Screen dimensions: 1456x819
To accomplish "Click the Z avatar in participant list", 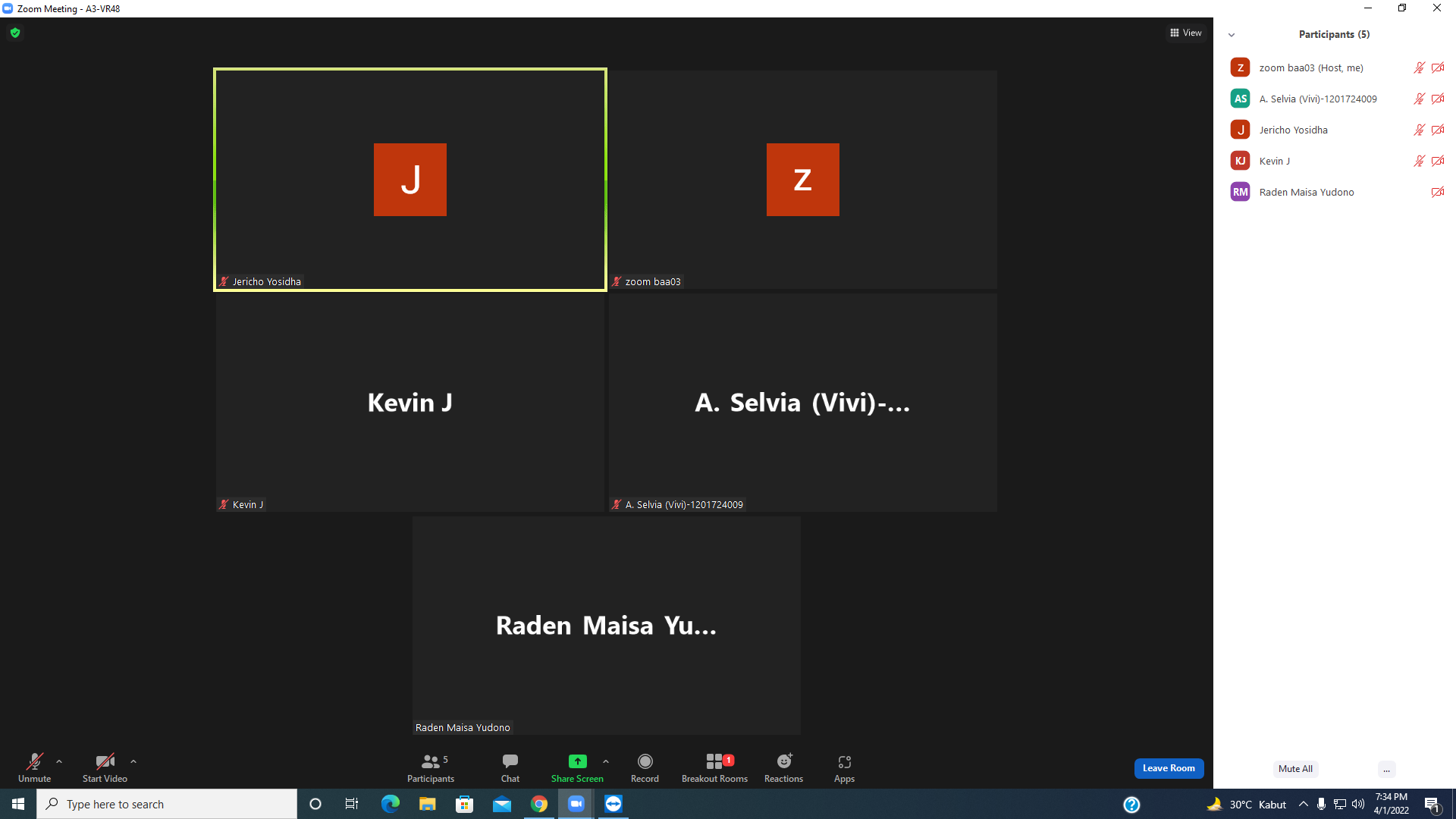I will (x=1240, y=67).
